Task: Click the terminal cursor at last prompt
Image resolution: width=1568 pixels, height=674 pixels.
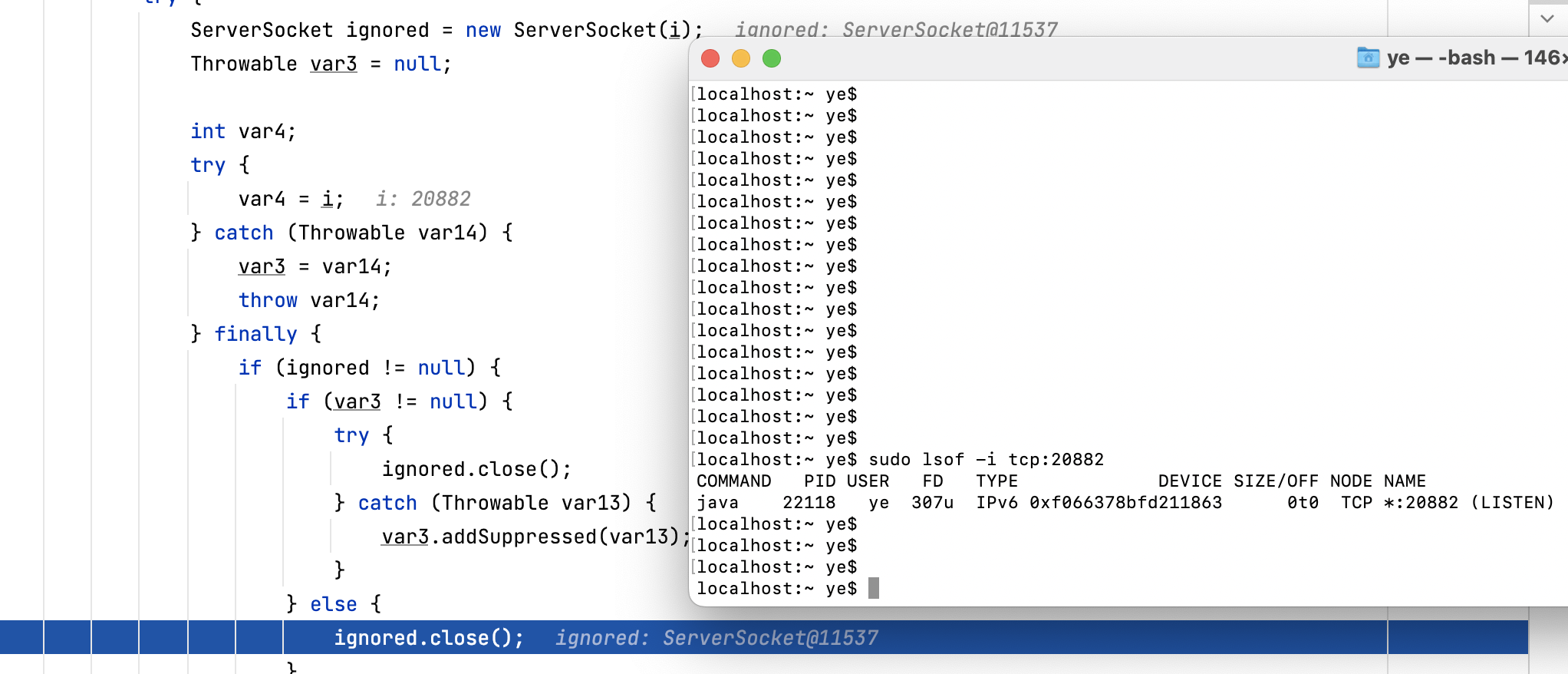Action: [x=874, y=588]
